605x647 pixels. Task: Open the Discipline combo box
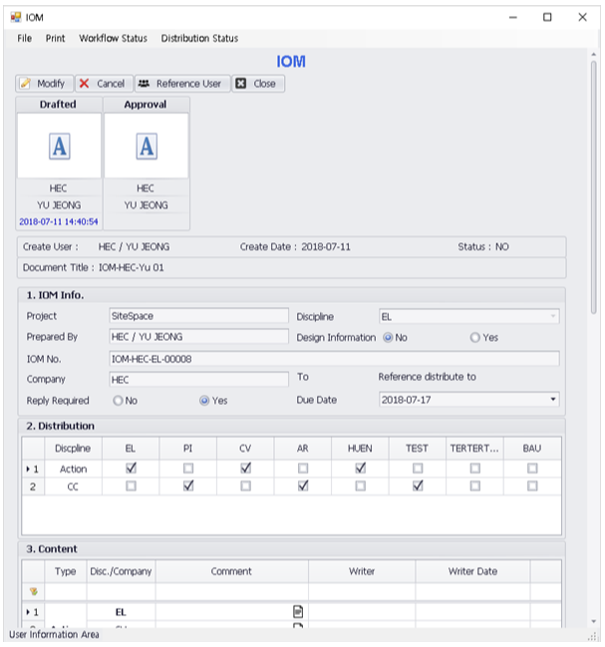[x=552, y=317]
